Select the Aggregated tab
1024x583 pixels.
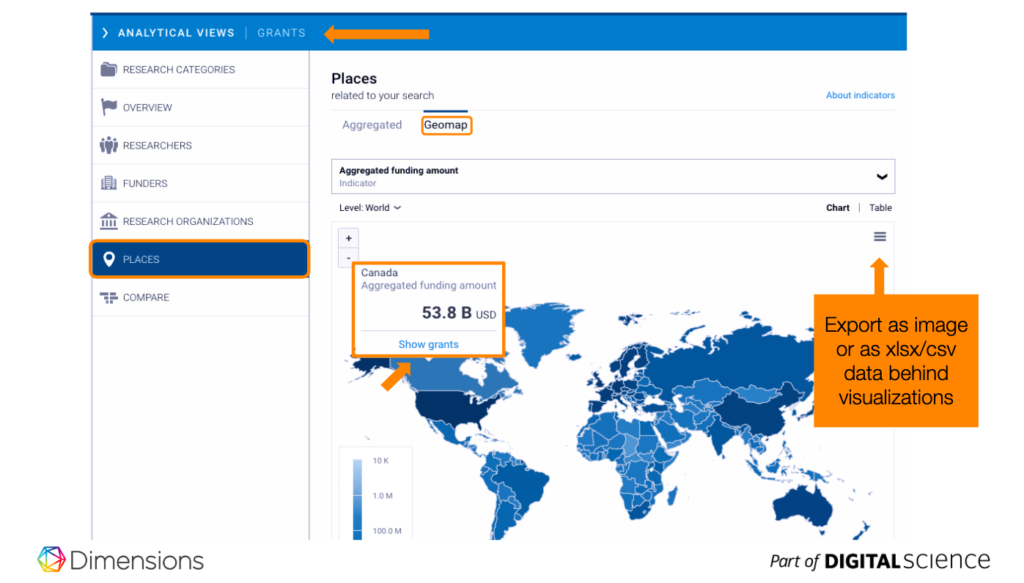[x=372, y=125]
